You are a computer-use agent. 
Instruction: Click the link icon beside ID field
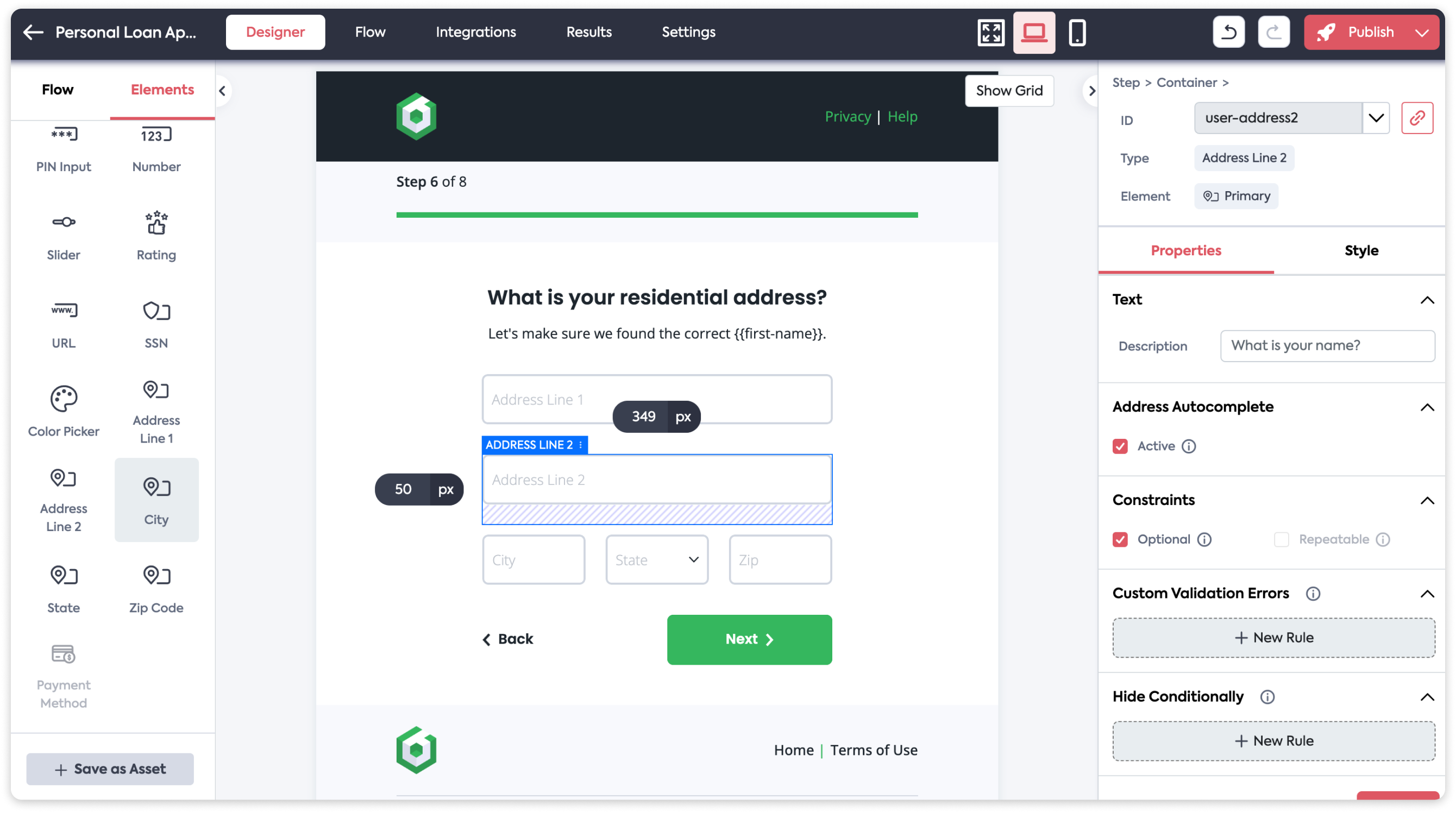tap(1416, 118)
